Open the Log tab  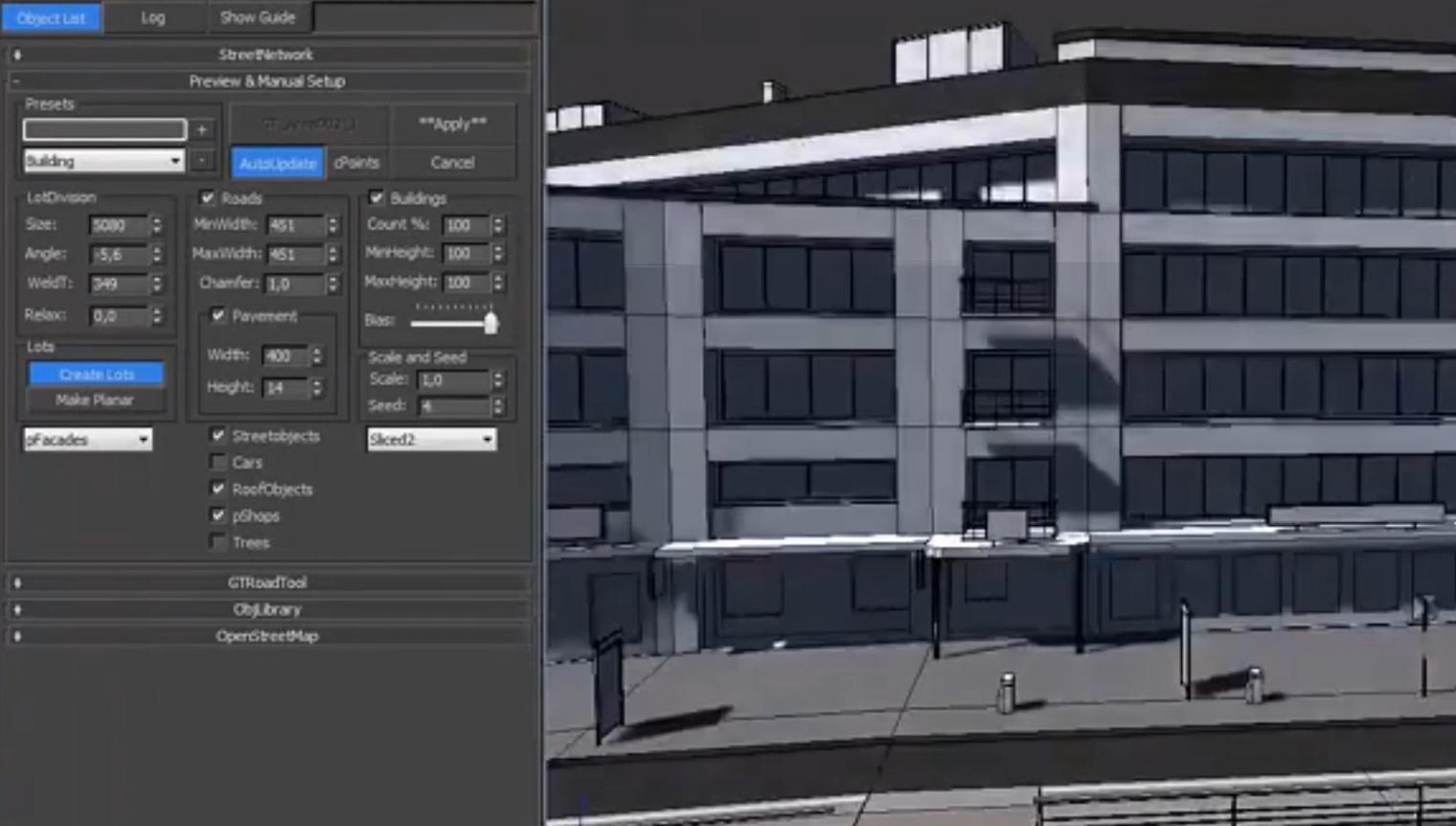[x=153, y=17]
